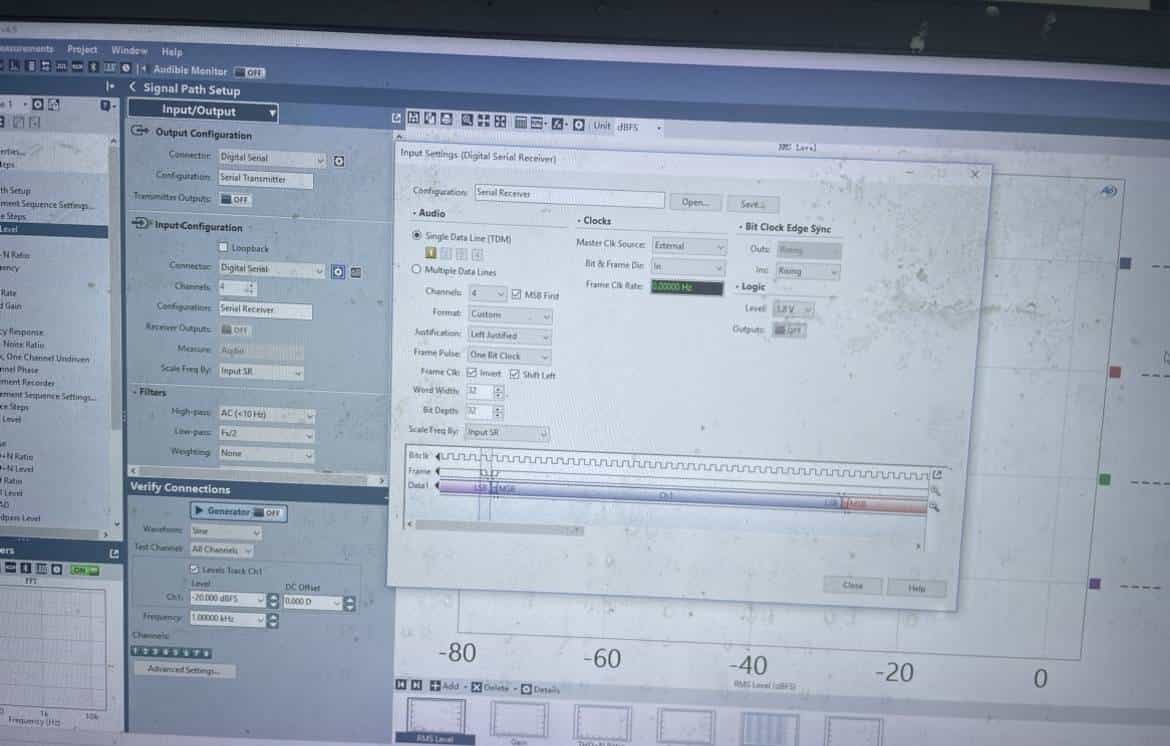Image resolution: width=1170 pixels, height=746 pixels.
Task: Open the input connector settings gear icon
Action: (338, 270)
